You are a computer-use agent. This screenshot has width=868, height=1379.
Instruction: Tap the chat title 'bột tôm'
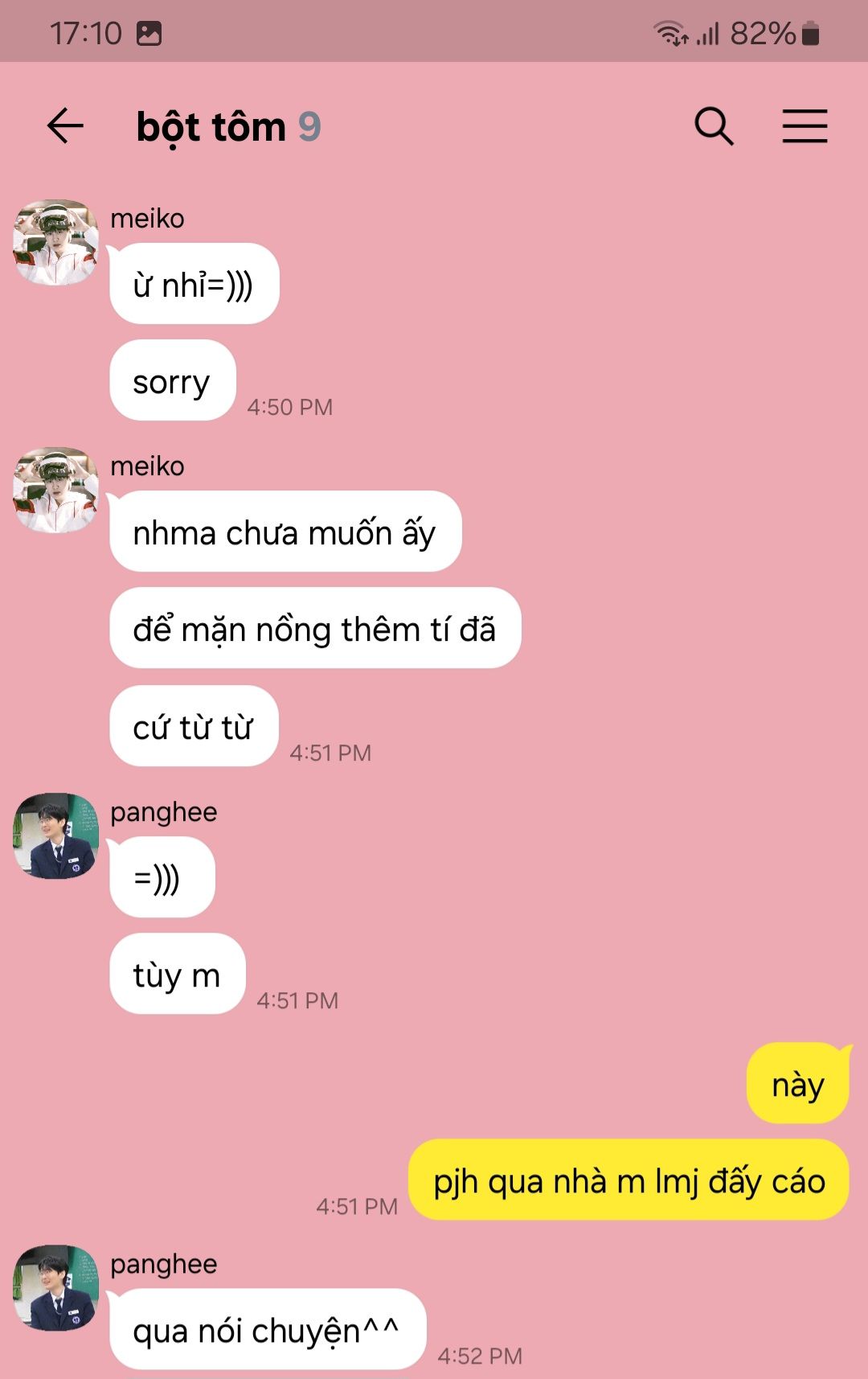[211, 128]
